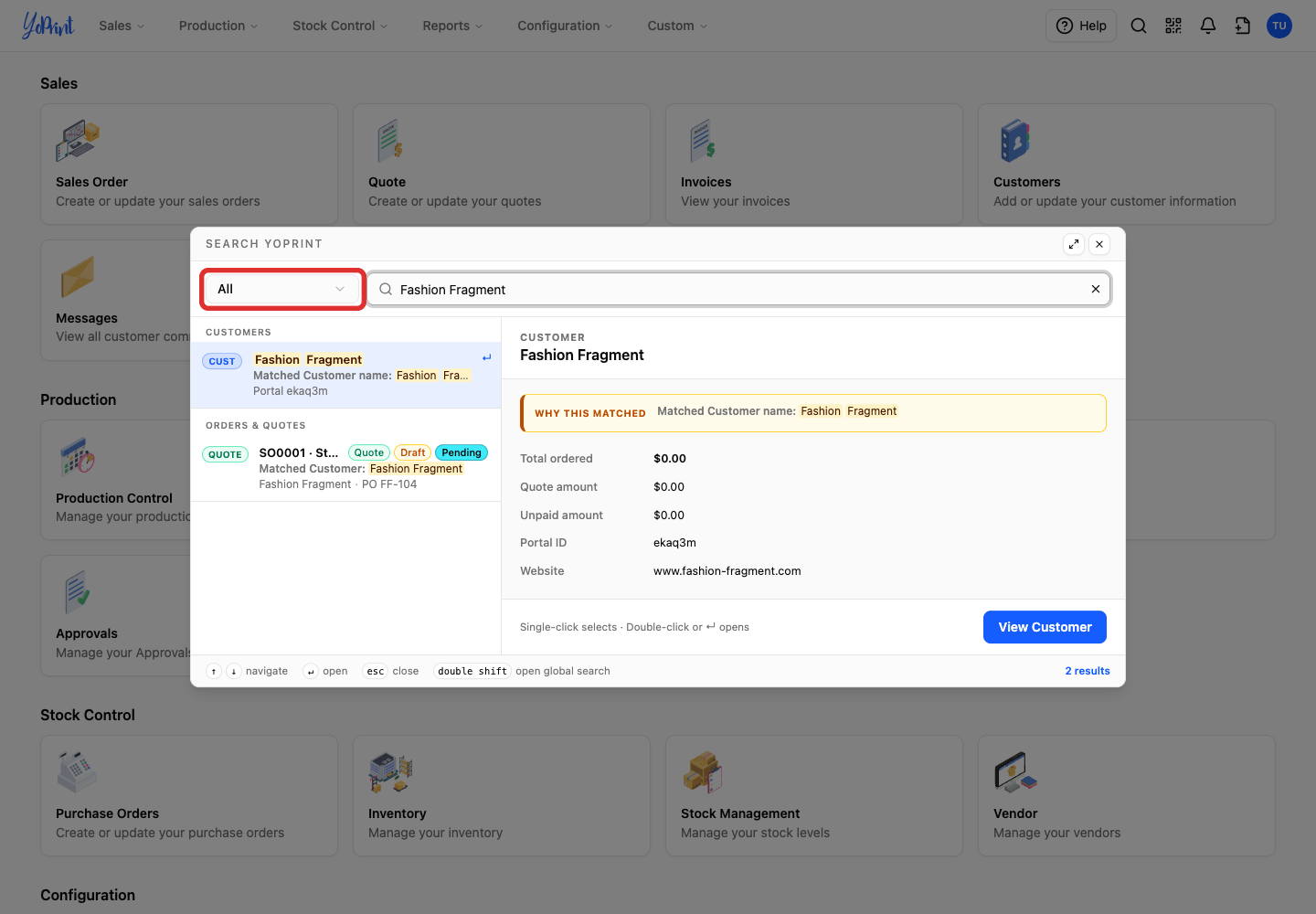Open the Sales Order card icon
This screenshot has width=1316, height=914.
point(78,142)
